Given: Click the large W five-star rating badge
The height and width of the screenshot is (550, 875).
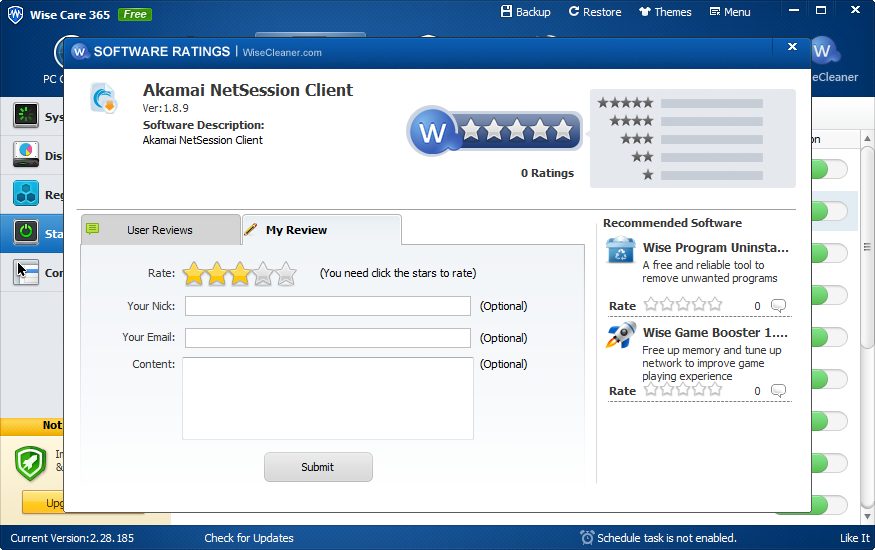Looking at the screenshot, I should pyautogui.click(x=494, y=131).
